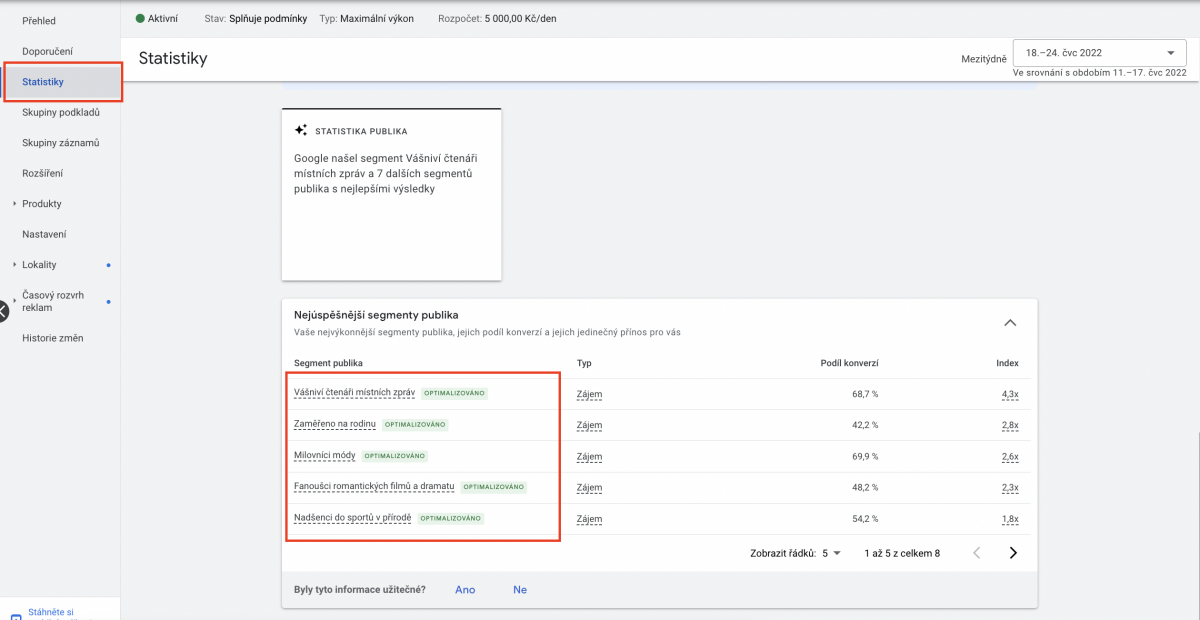1200x620 pixels.
Task: Open Skupiny podkladů menu item
Action: point(61,112)
